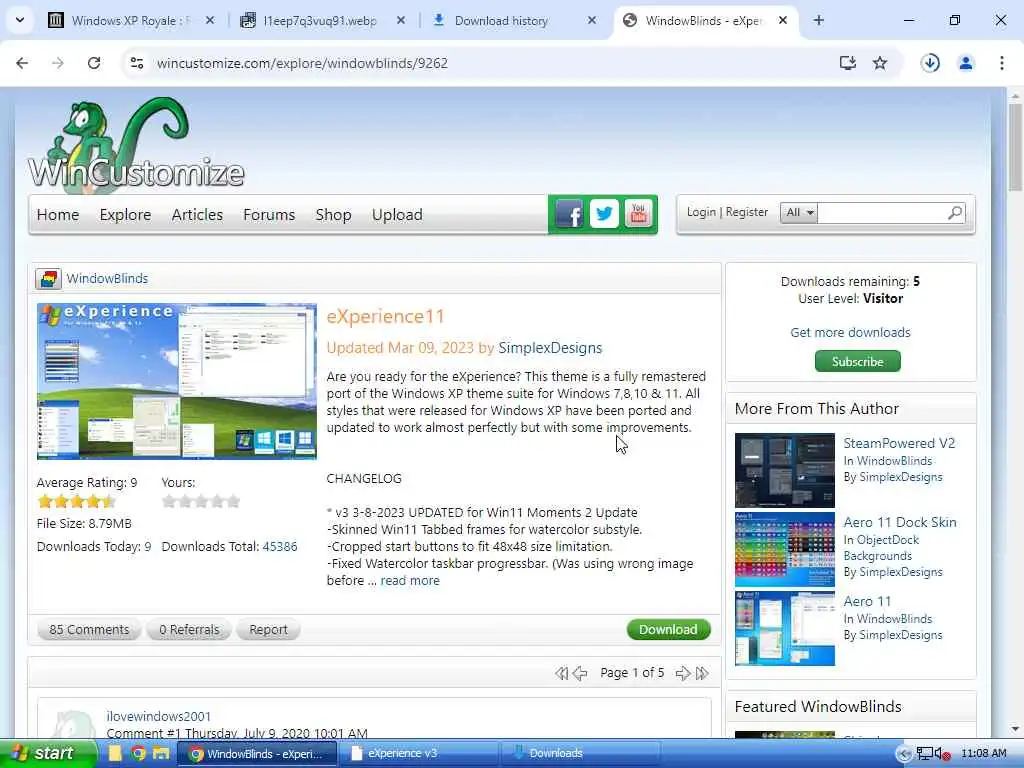Click the Register link
Screen dimensions: 1024x768
click(746, 212)
